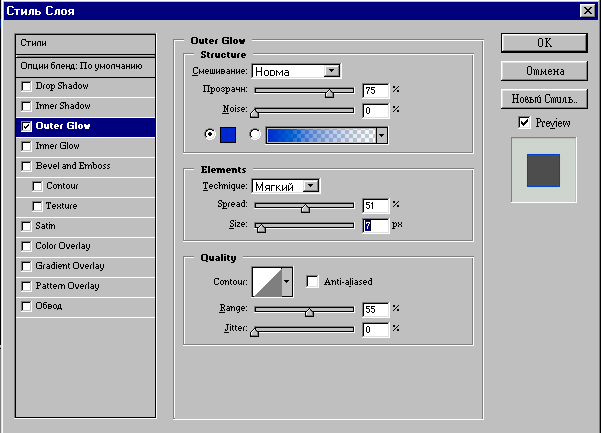Tick the Texture sub-effect checkbox
Image resolution: width=601 pixels, height=433 pixels.
point(37,207)
